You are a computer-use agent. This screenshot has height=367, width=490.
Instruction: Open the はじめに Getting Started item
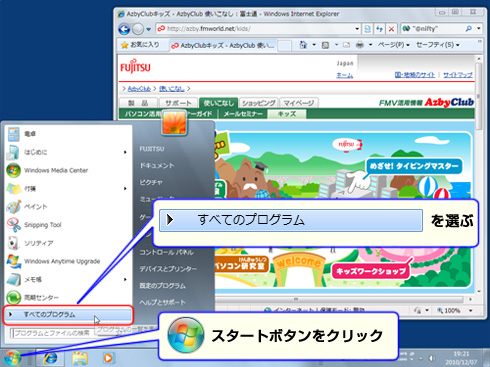67,152
